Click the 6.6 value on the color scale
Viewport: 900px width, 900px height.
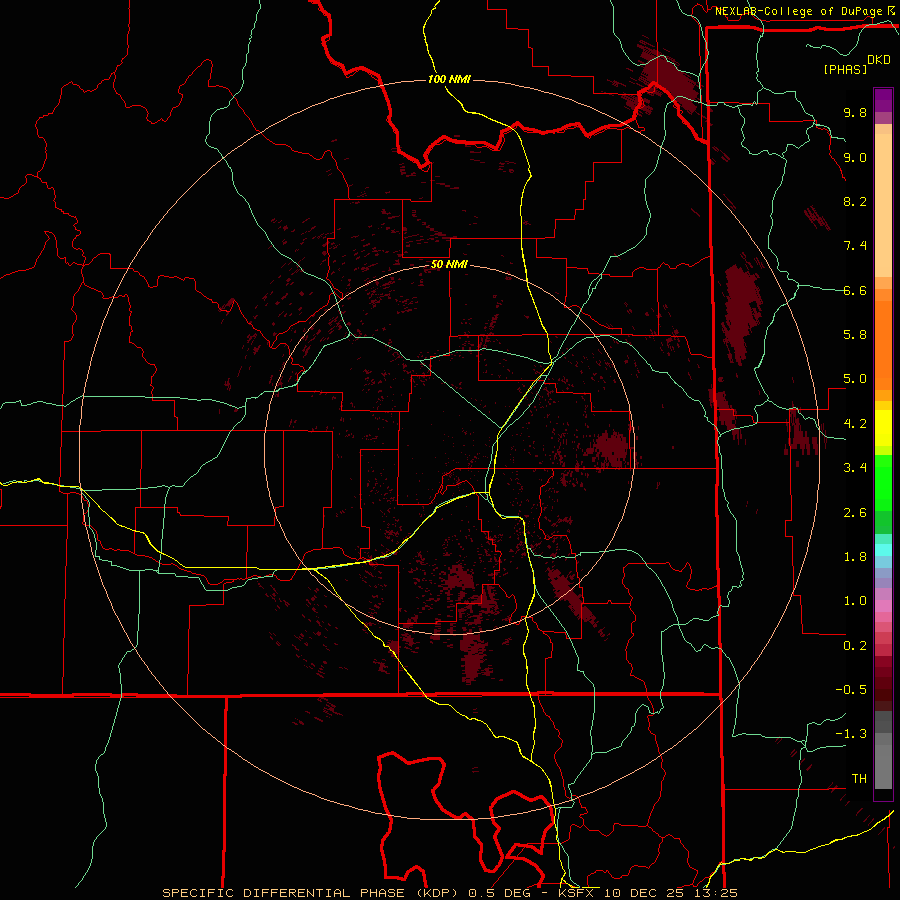pos(855,290)
